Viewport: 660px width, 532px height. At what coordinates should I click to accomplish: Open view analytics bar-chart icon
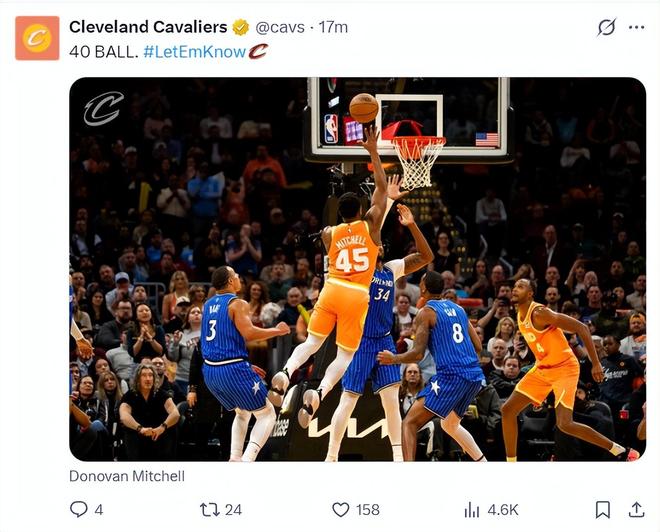[x=473, y=509]
